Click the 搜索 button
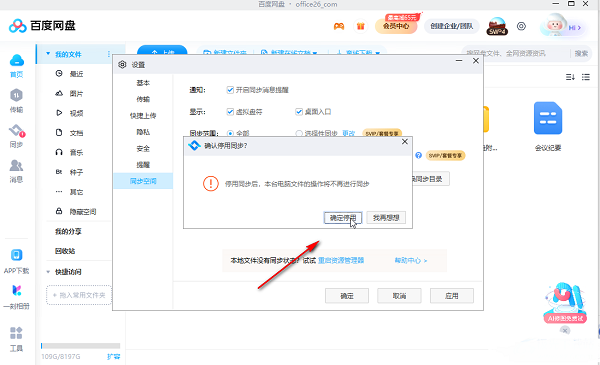Image resolution: width=600 pixels, height=365 pixels. 581,54
